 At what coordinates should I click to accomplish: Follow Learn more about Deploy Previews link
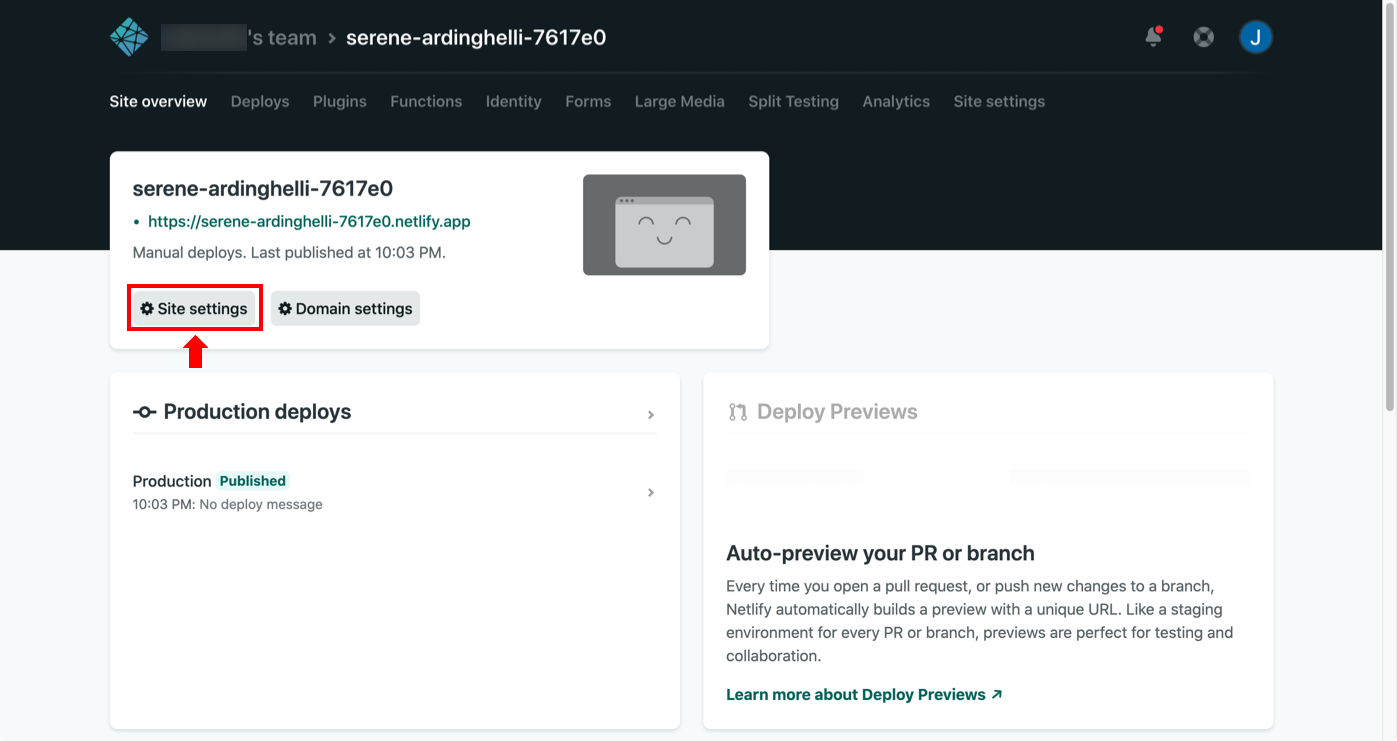click(x=864, y=694)
